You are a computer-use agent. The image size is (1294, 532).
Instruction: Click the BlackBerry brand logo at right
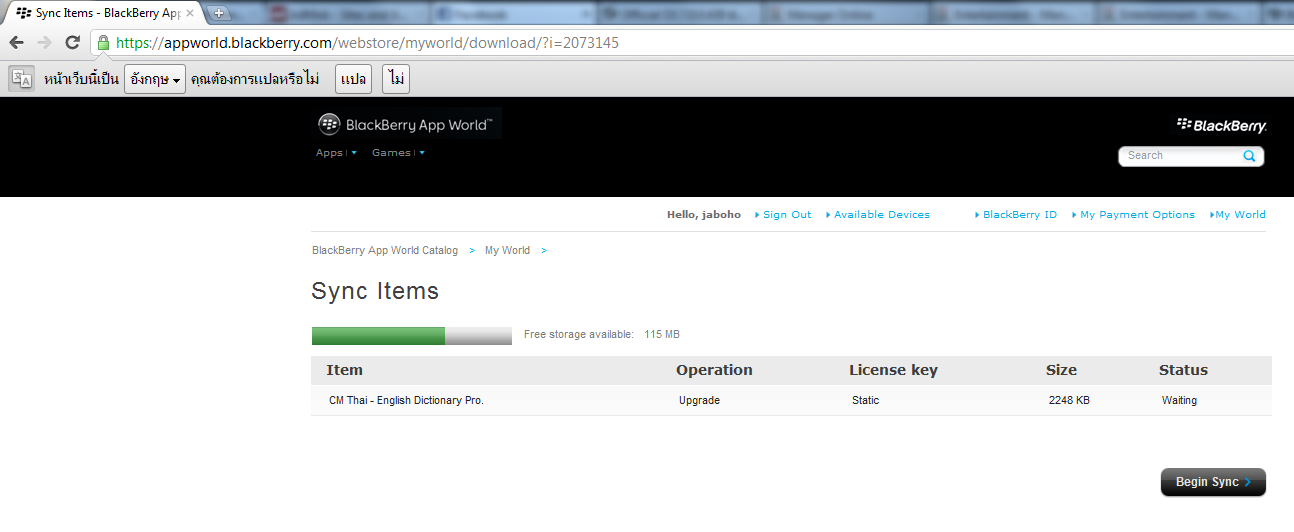1222,125
